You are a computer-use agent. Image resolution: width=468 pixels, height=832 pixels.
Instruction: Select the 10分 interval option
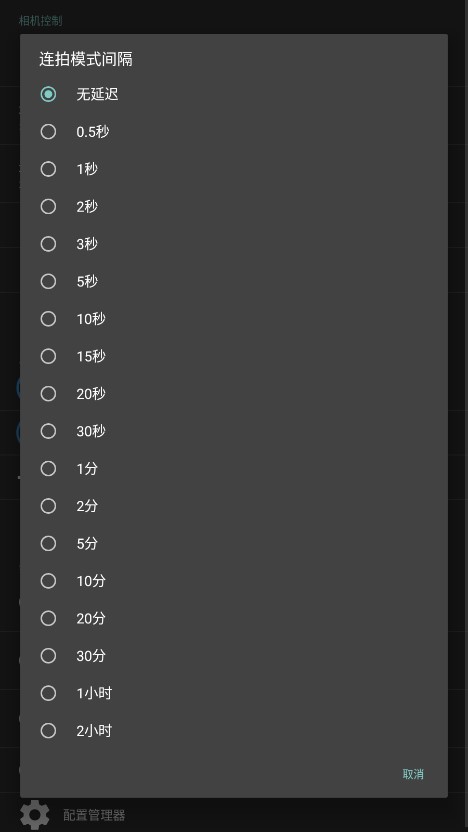coord(233,581)
